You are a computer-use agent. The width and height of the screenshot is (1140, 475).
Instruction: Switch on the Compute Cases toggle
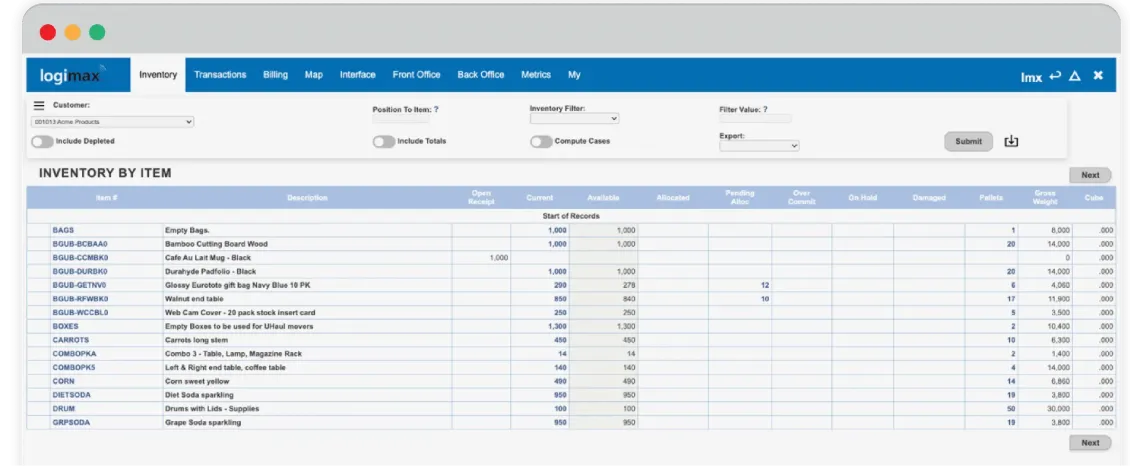click(541, 142)
